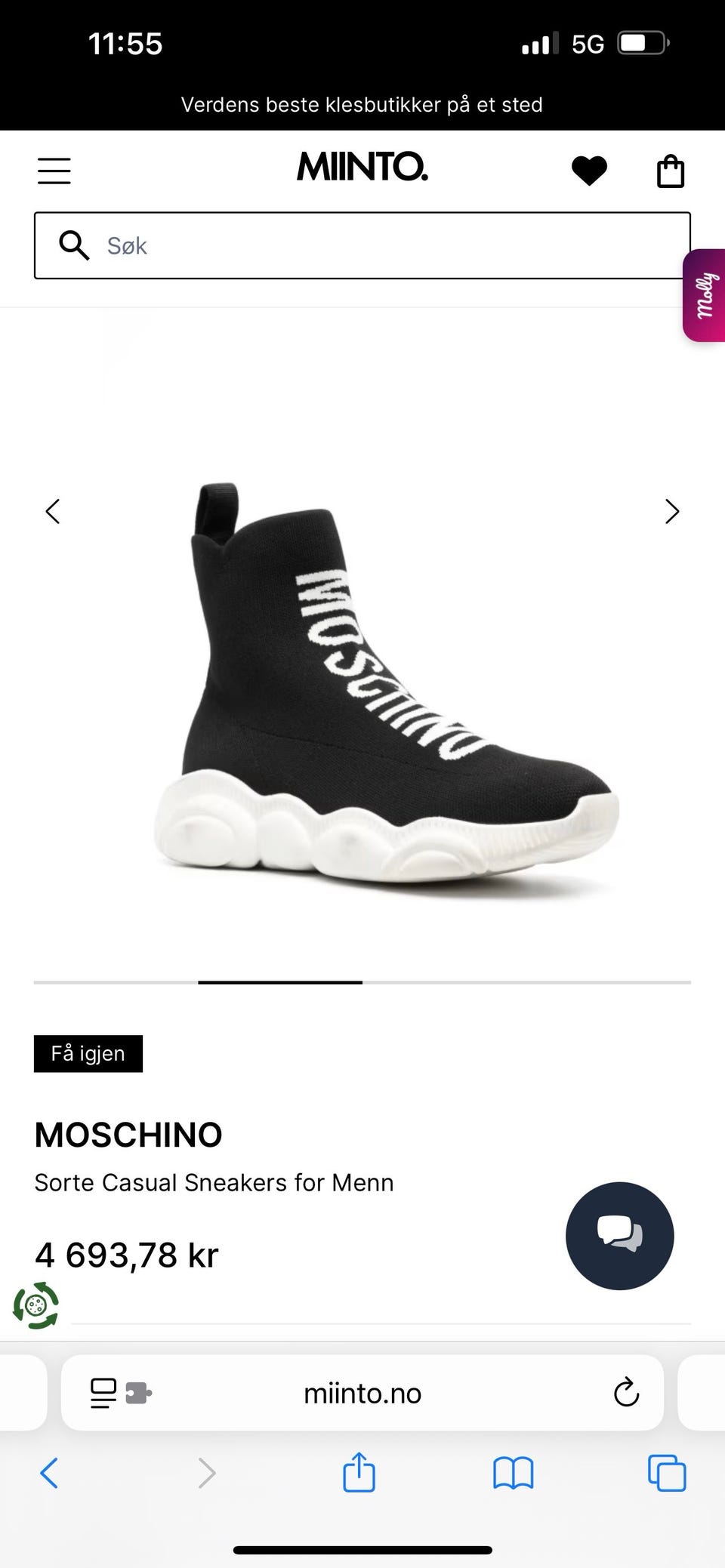Click the image carousel progress bar
Image resolution: width=725 pixels, height=1568 pixels.
[362, 982]
